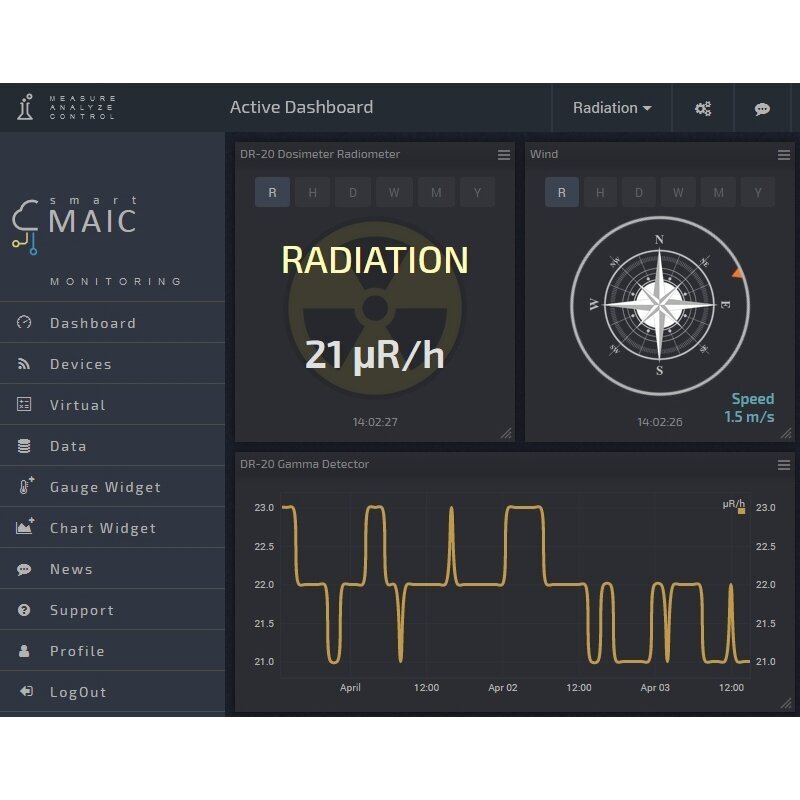Select M period in Wind widget
800x800 pixels.
tap(718, 192)
